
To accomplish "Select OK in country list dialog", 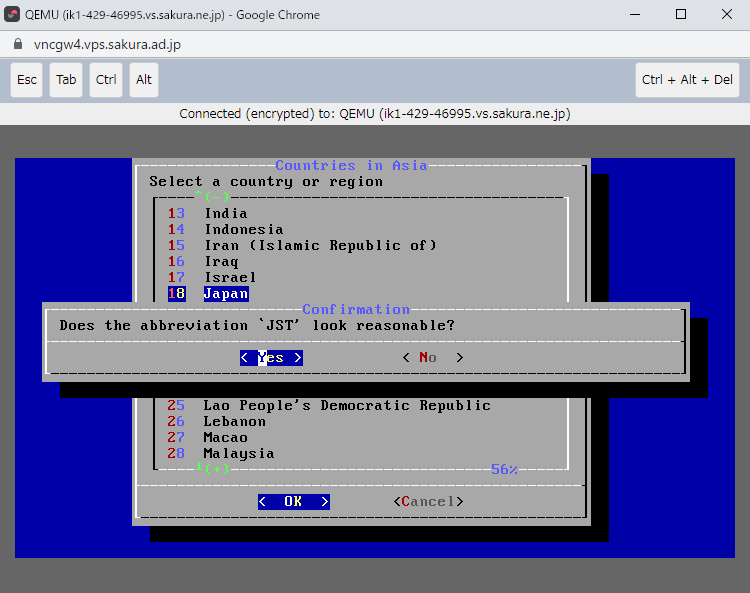I will click(293, 502).
